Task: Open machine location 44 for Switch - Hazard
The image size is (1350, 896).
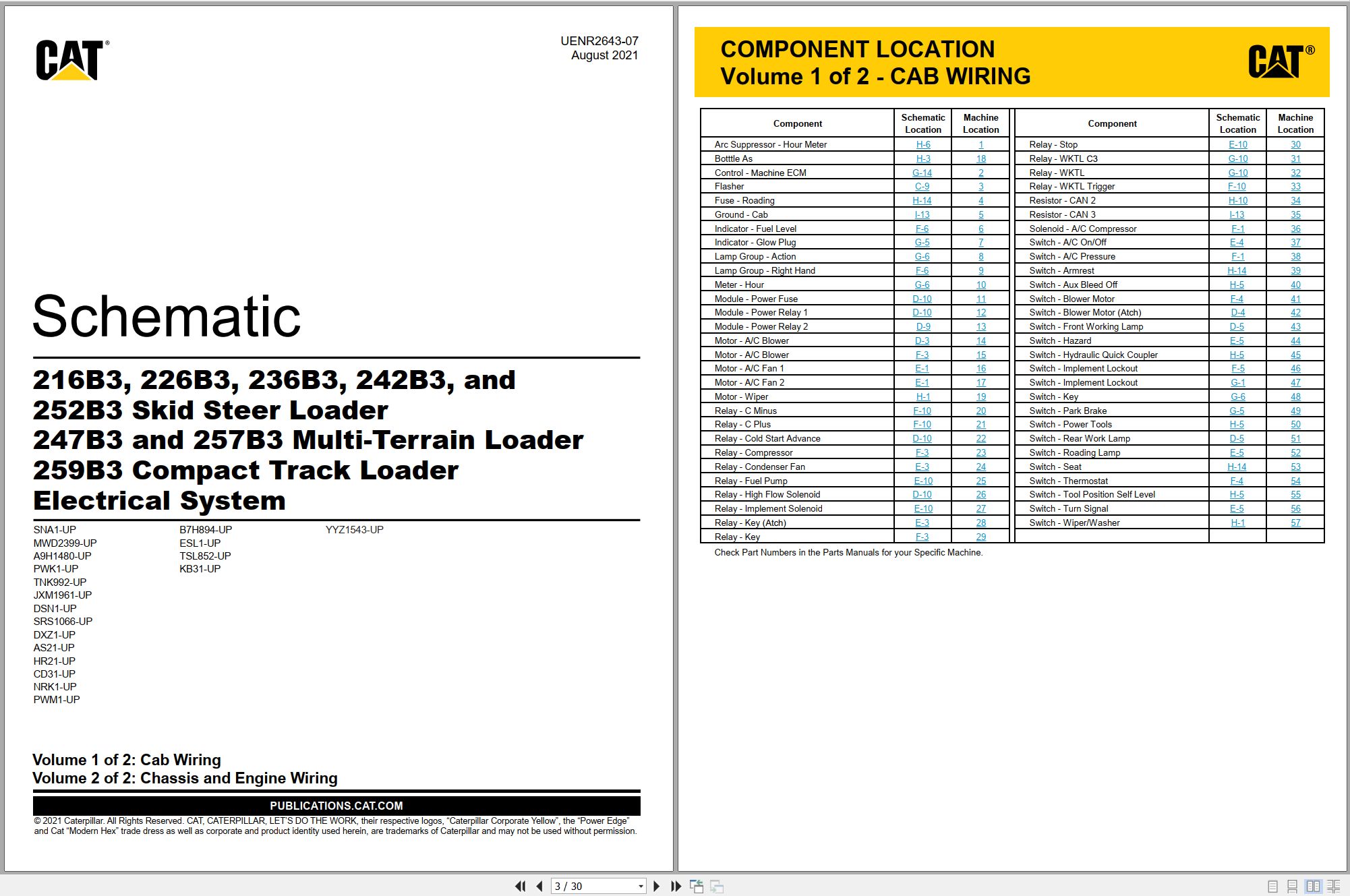Action: 1295,340
